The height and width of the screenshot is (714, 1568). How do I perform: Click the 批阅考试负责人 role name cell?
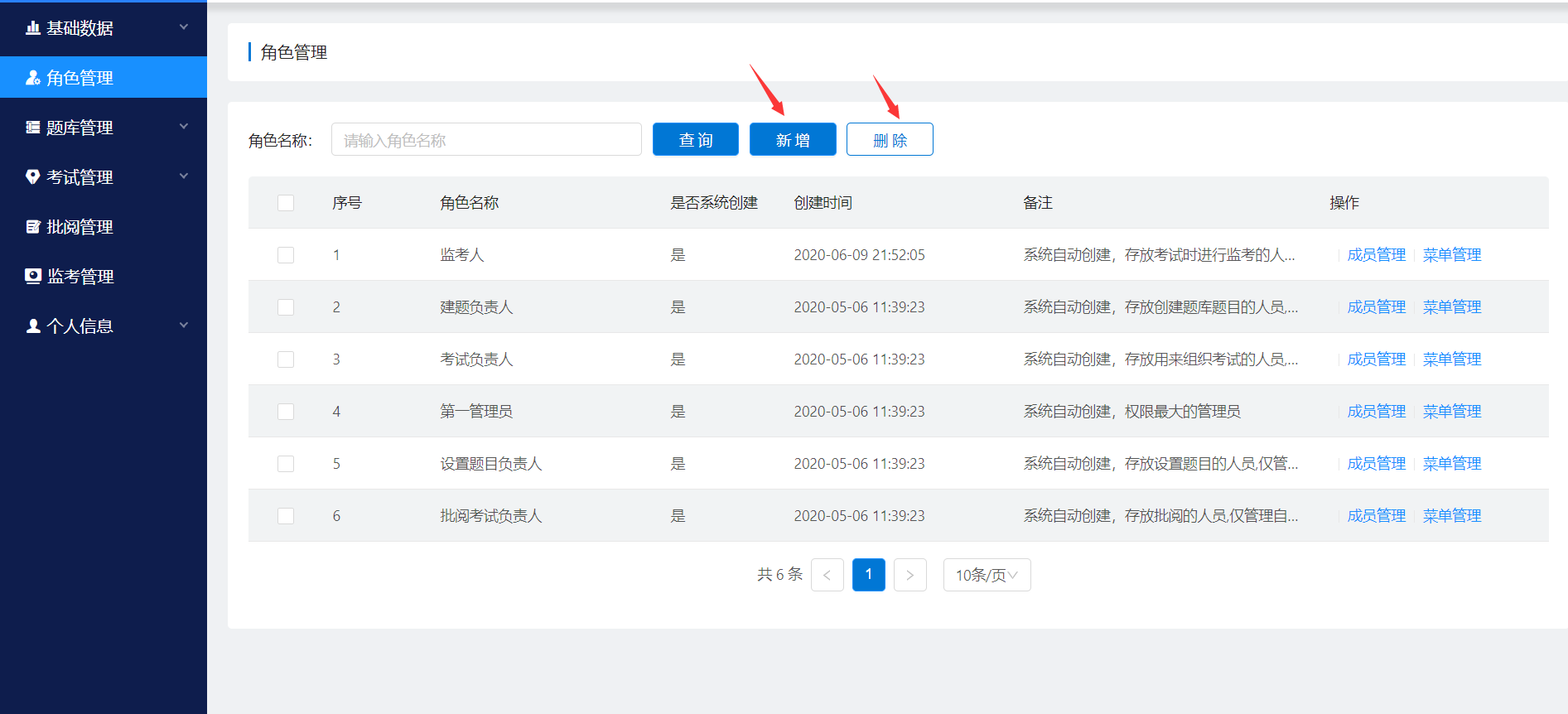pyautogui.click(x=491, y=516)
